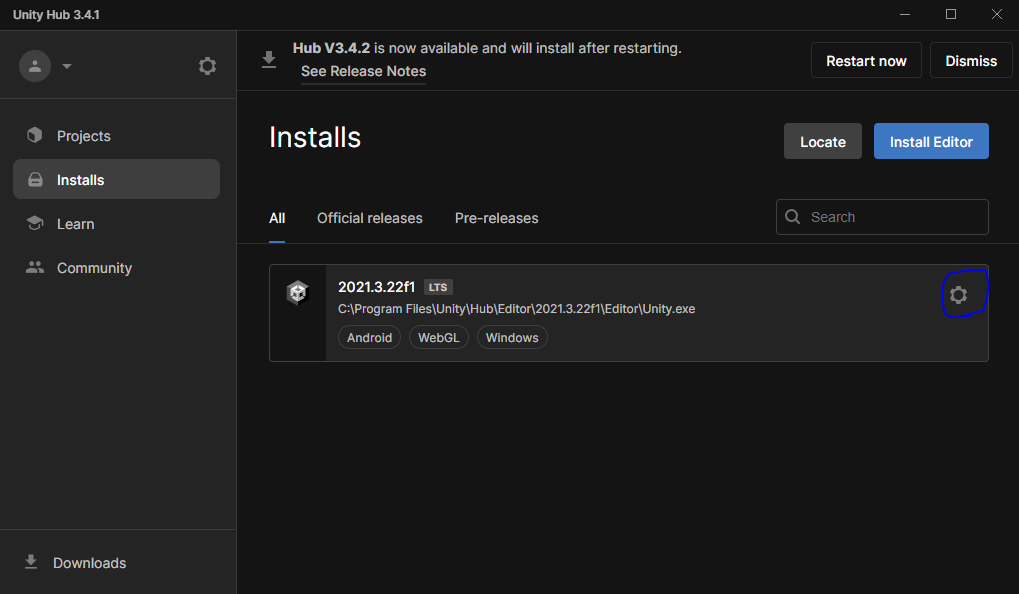Click the Downloads arrow icon in sidebar
Viewport: 1019px width, 594px height.
(x=31, y=562)
